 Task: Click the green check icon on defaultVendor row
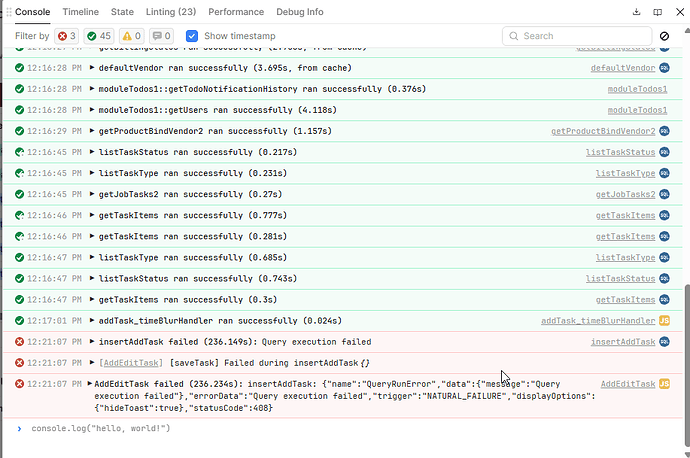(19, 68)
